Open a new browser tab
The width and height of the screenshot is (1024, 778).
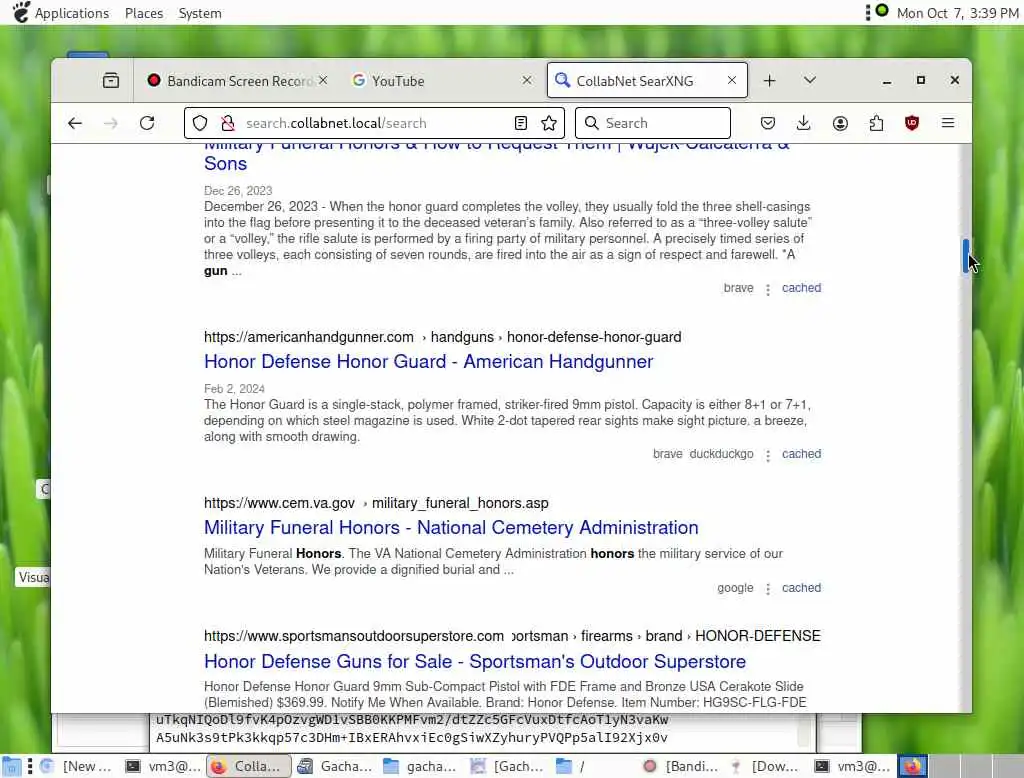click(x=769, y=80)
